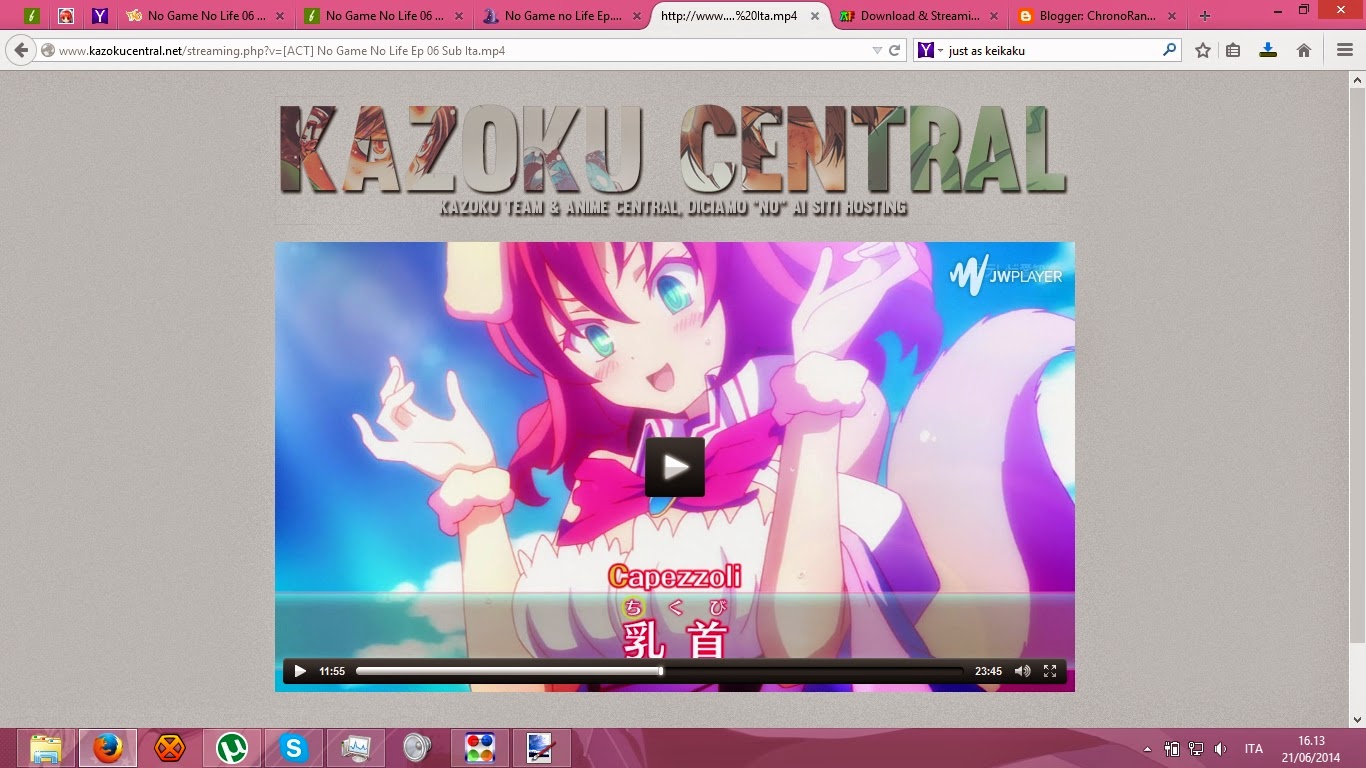This screenshot has height=768, width=1366.
Task: Open a new browser tab
Action: 1204,16
